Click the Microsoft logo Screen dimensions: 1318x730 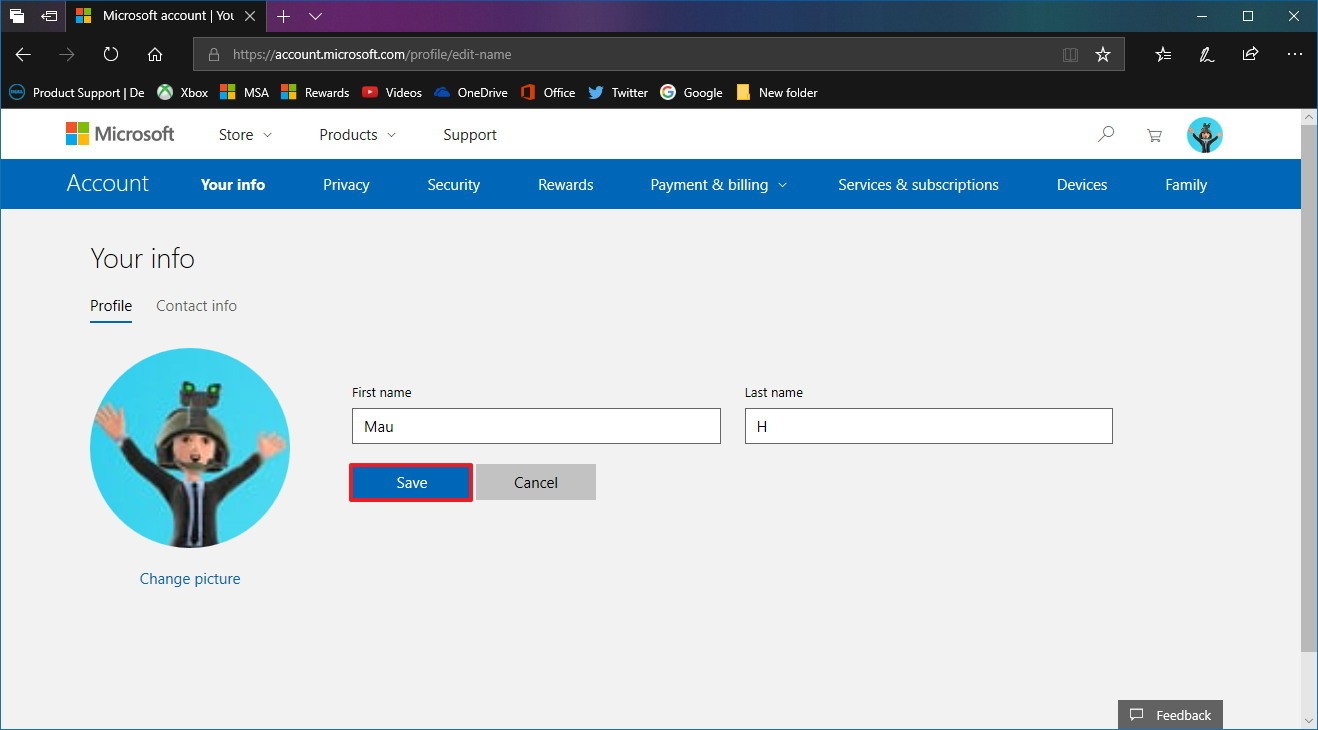[119, 133]
